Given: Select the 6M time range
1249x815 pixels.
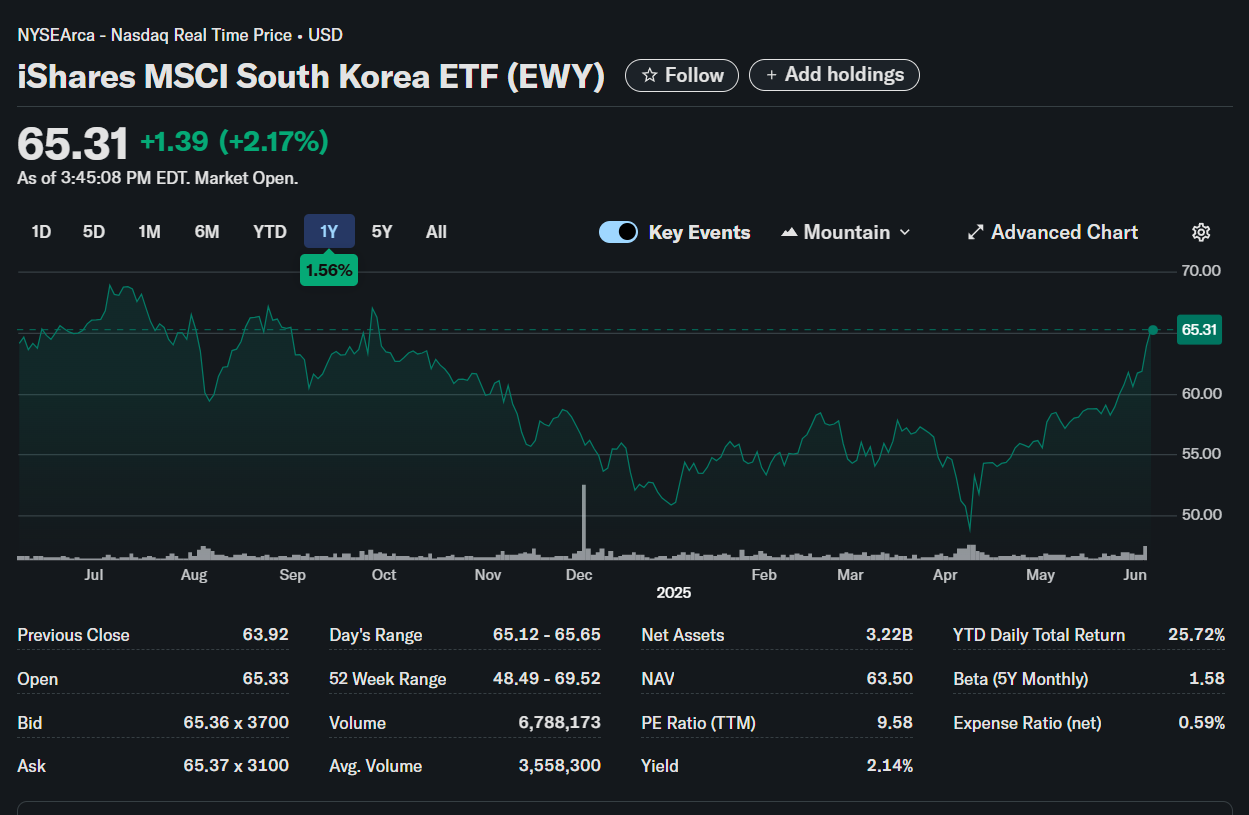Looking at the screenshot, I should point(207,232).
